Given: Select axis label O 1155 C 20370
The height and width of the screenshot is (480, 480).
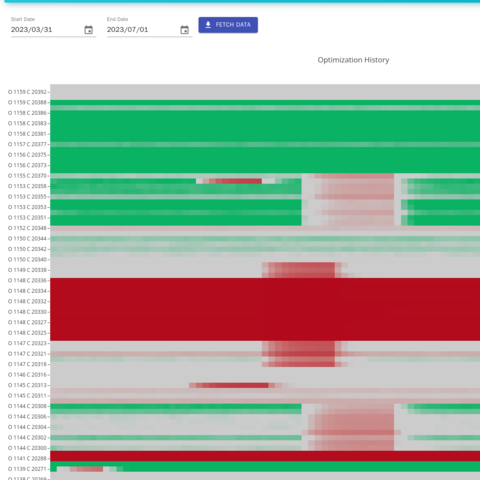Looking at the screenshot, I should [x=27, y=176].
